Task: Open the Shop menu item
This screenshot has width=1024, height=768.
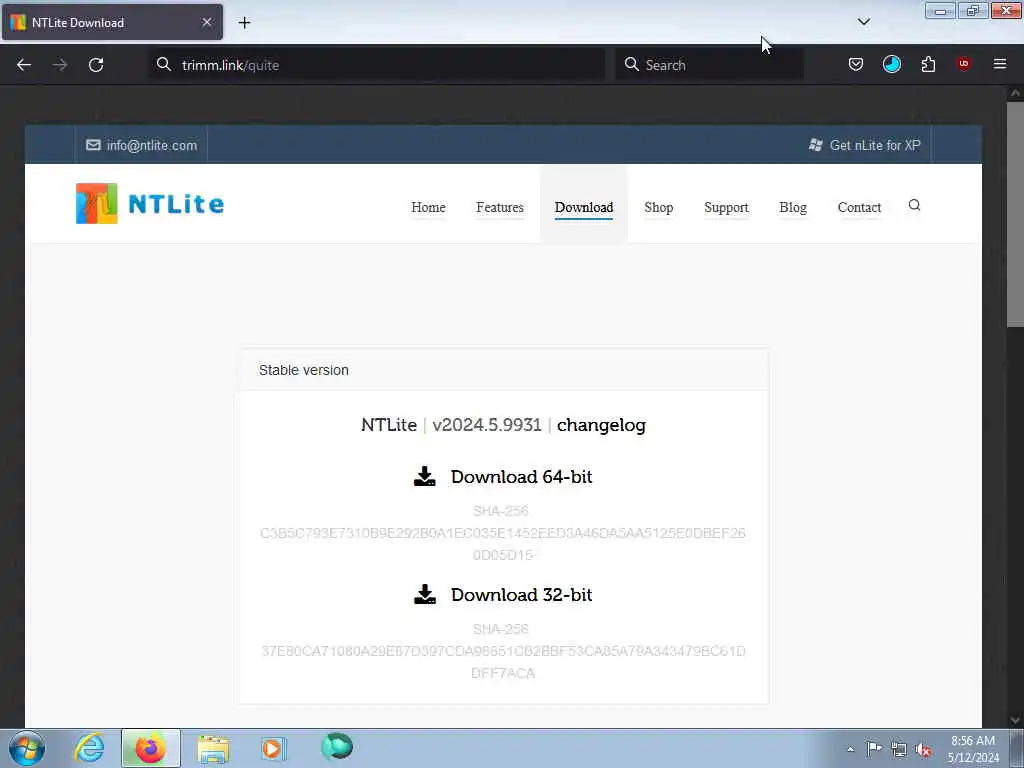Action: [x=658, y=207]
